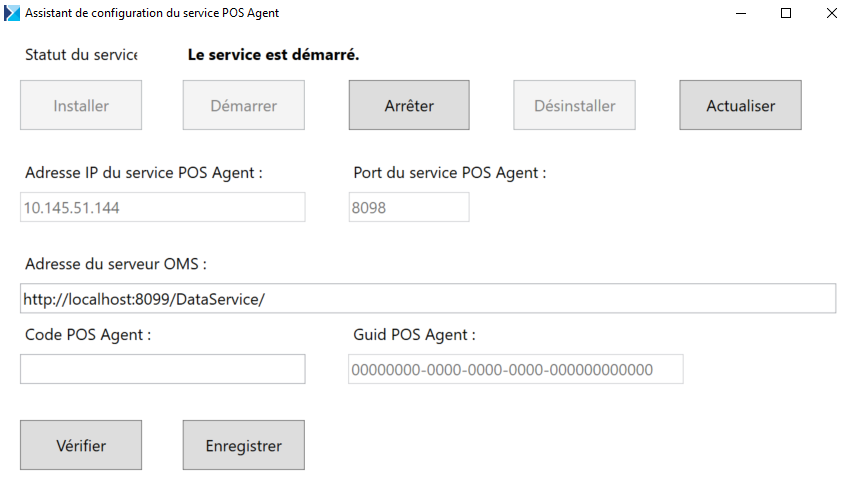Click the Installer button
This screenshot has height=490, width=855.
tap(81, 105)
